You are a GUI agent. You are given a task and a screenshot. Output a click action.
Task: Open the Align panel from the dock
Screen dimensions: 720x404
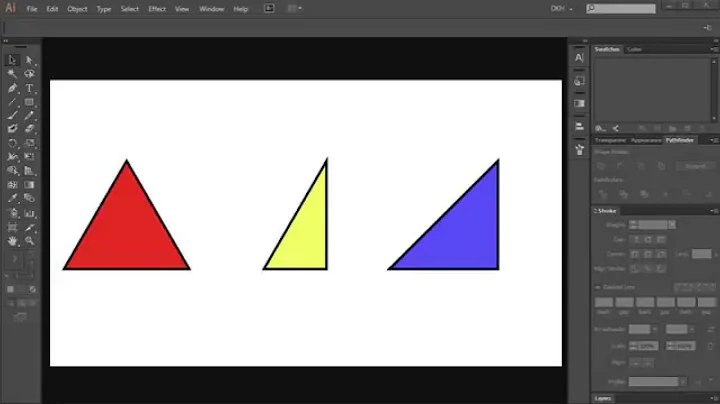point(579,126)
